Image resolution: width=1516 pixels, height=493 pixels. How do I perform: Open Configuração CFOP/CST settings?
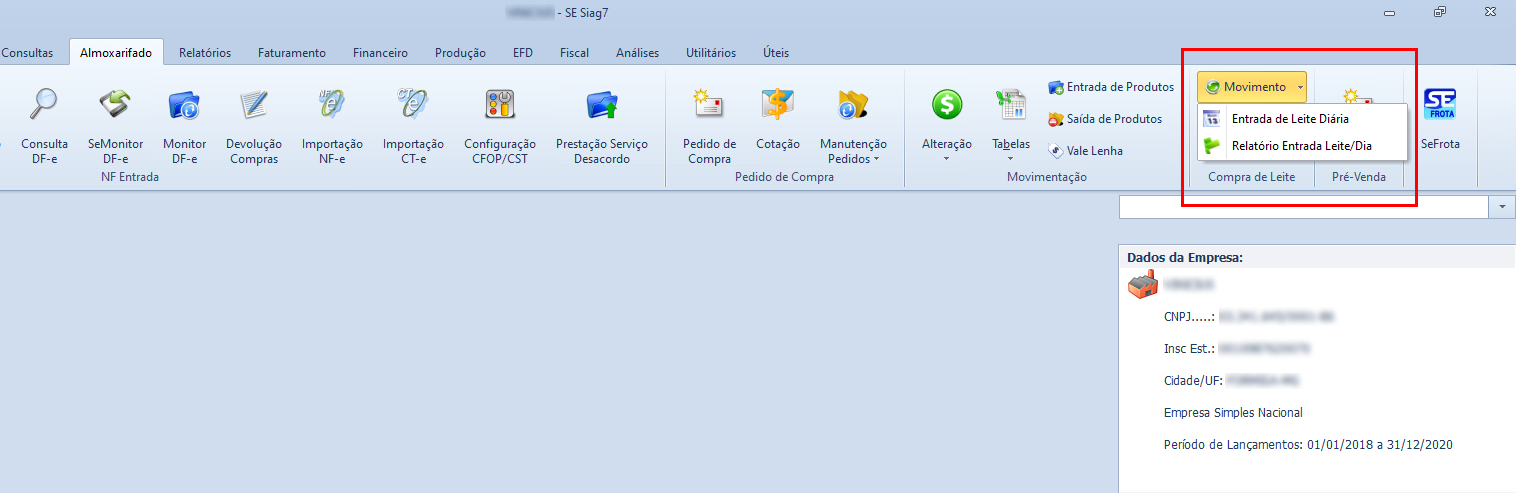(499, 119)
